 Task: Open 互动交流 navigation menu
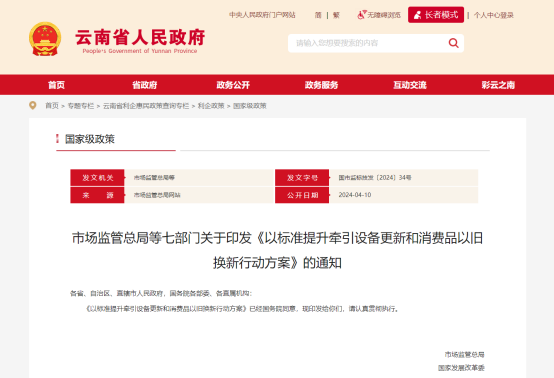tap(410, 85)
